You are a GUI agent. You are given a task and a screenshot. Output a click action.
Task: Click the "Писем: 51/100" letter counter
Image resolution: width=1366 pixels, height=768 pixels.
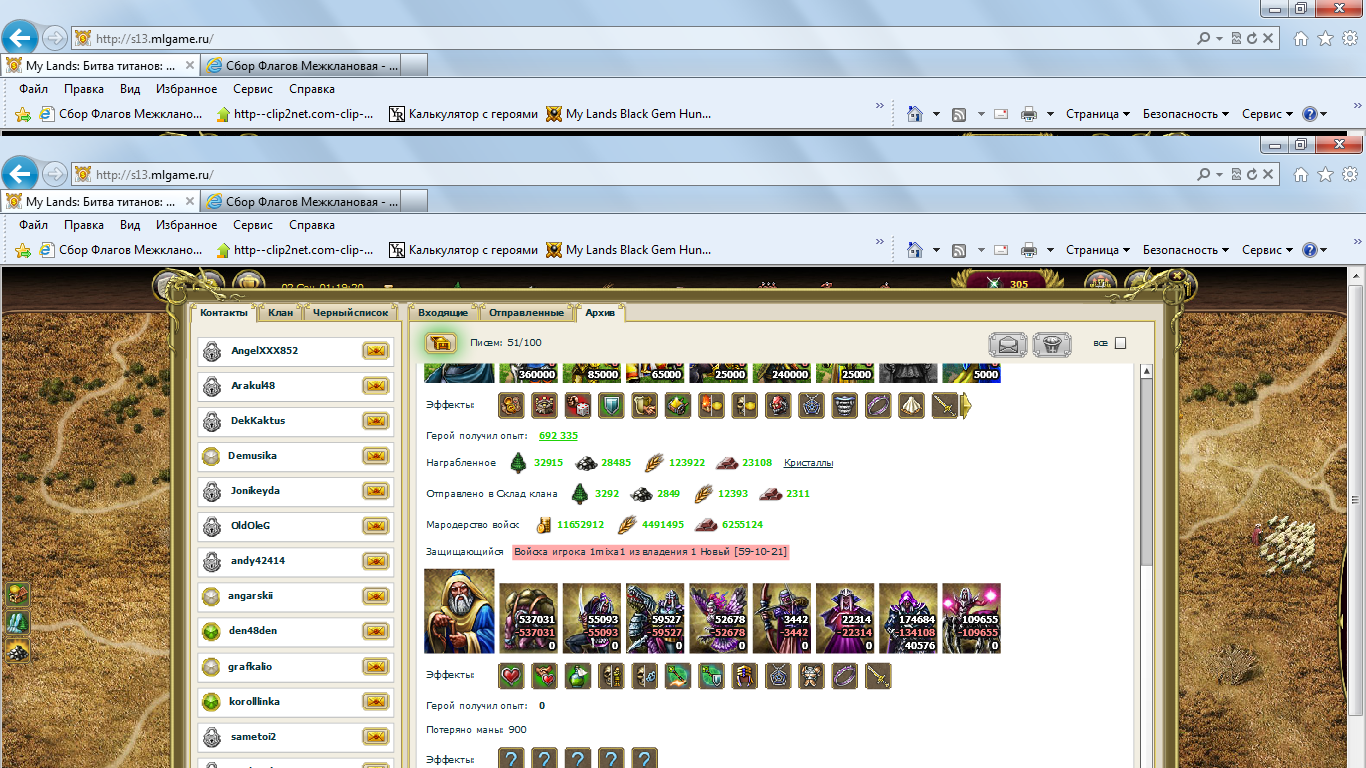[506, 343]
